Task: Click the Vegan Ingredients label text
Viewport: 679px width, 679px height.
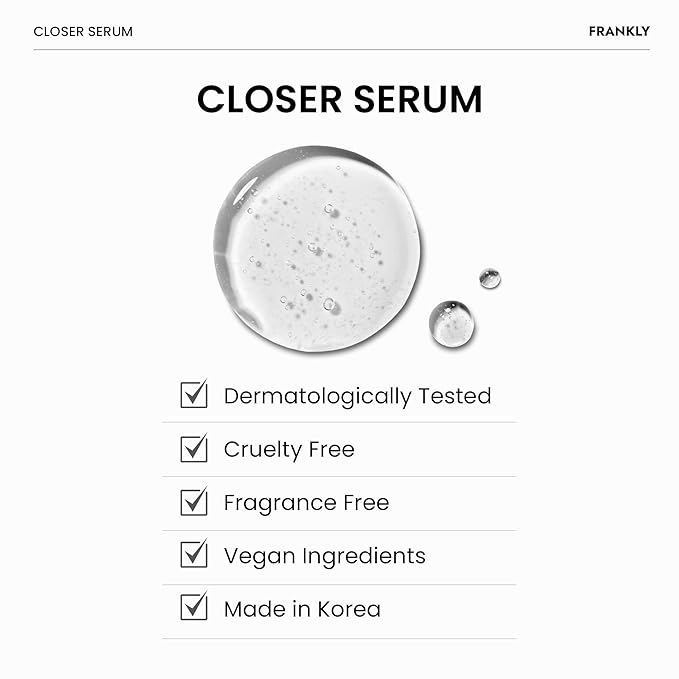Action: (x=324, y=556)
